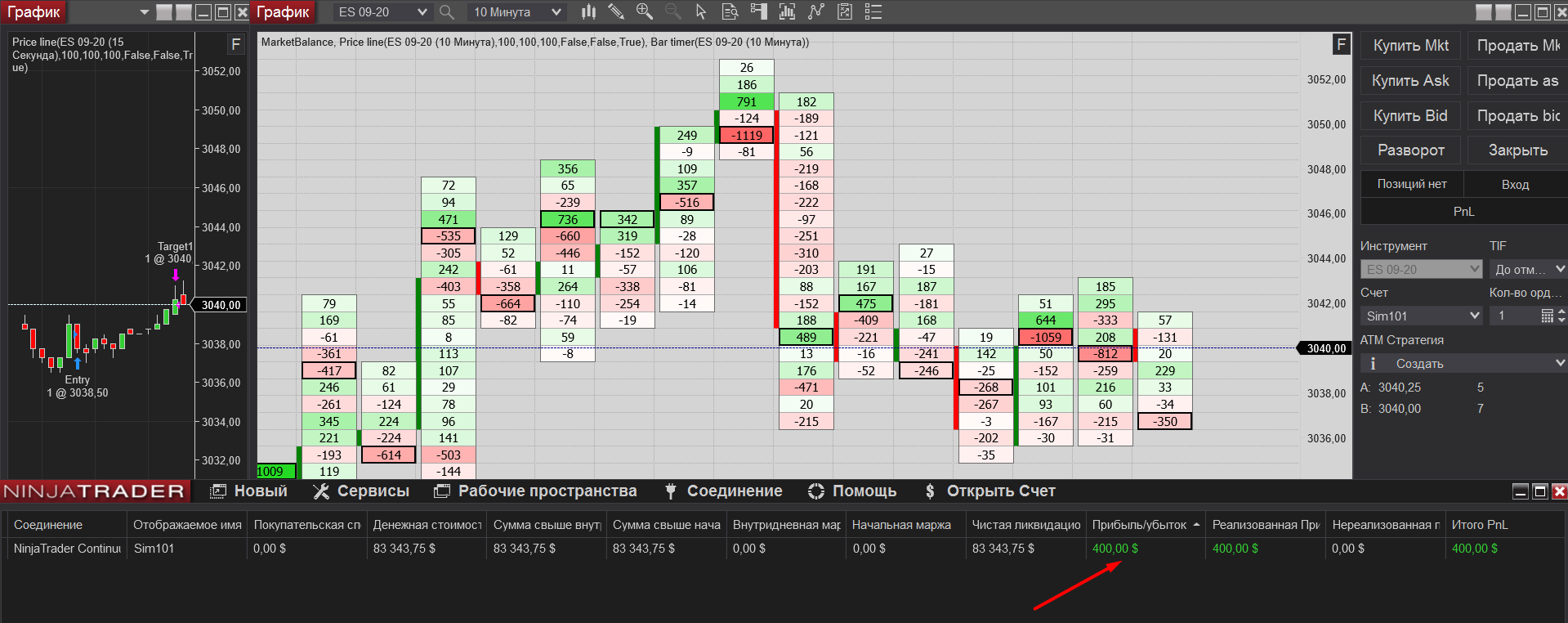Sort by Прибыль/убыток column header
1568x623 pixels.
(1145, 525)
